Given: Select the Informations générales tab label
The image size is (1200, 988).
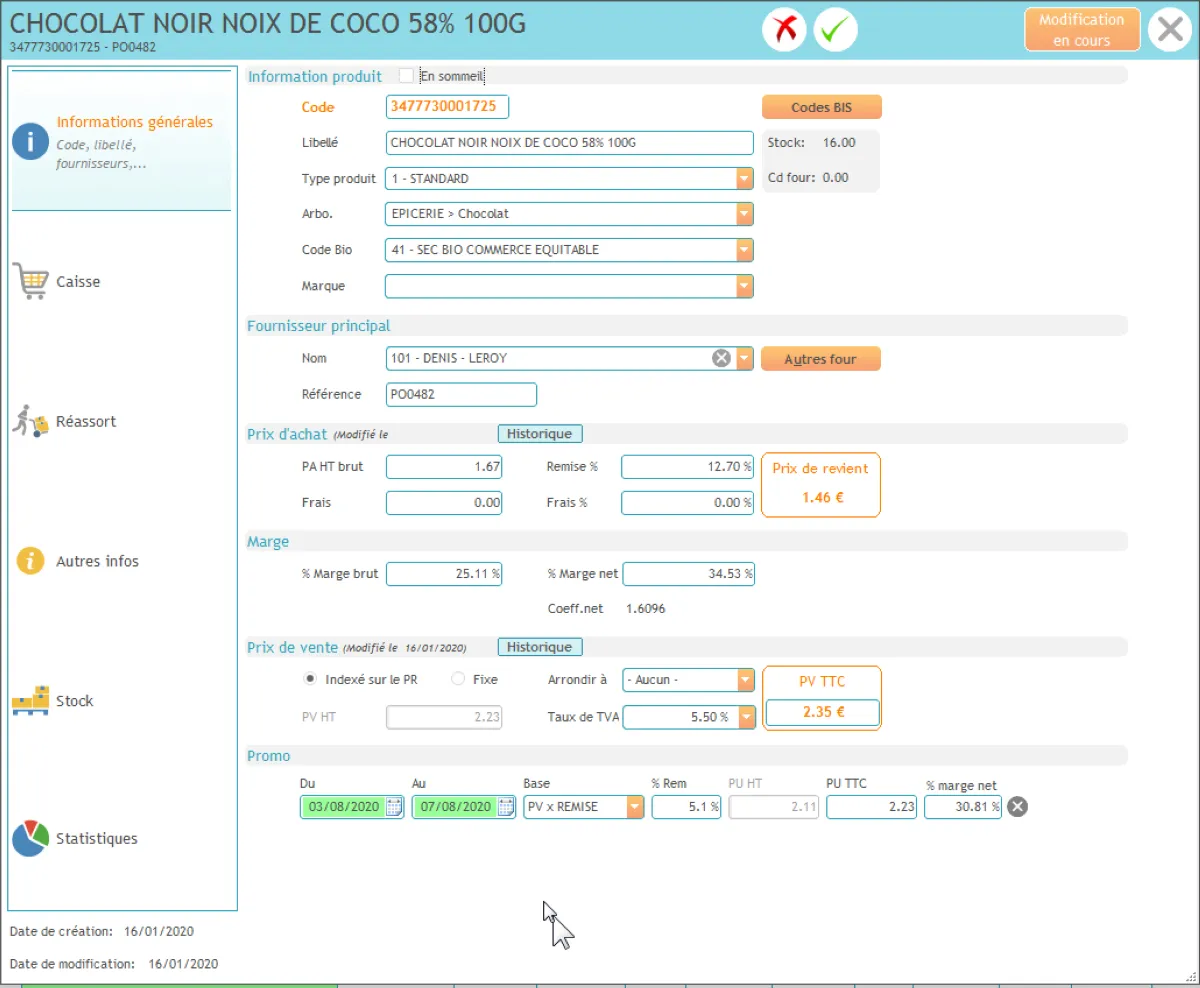Looking at the screenshot, I should 134,122.
